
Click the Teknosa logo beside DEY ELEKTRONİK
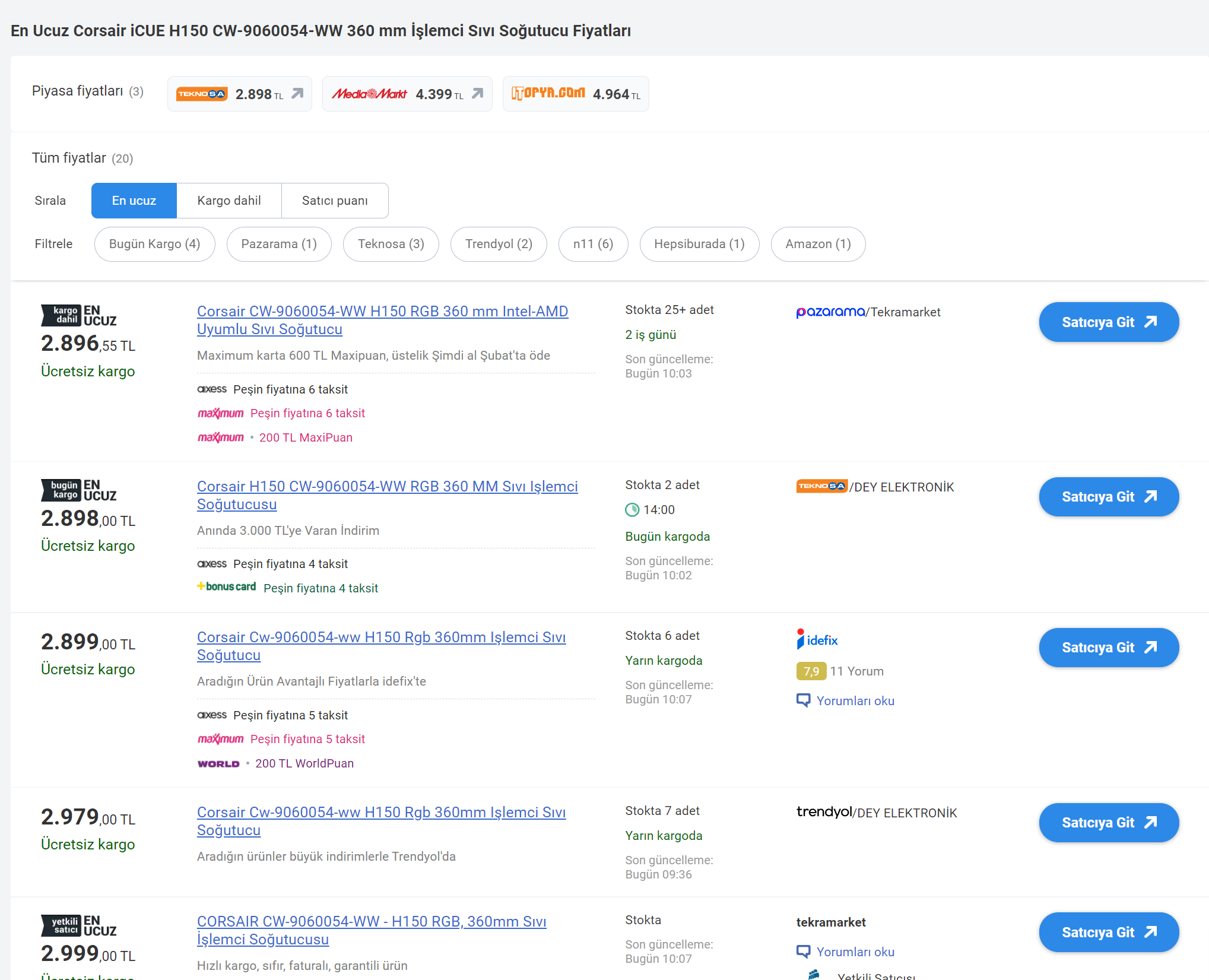tap(822, 486)
